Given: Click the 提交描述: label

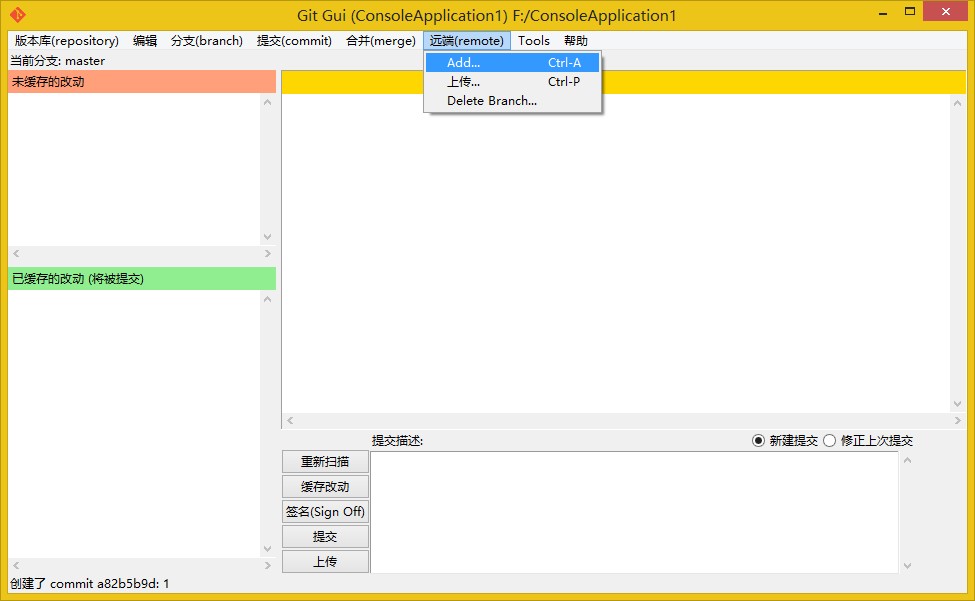Looking at the screenshot, I should click(x=397, y=441).
